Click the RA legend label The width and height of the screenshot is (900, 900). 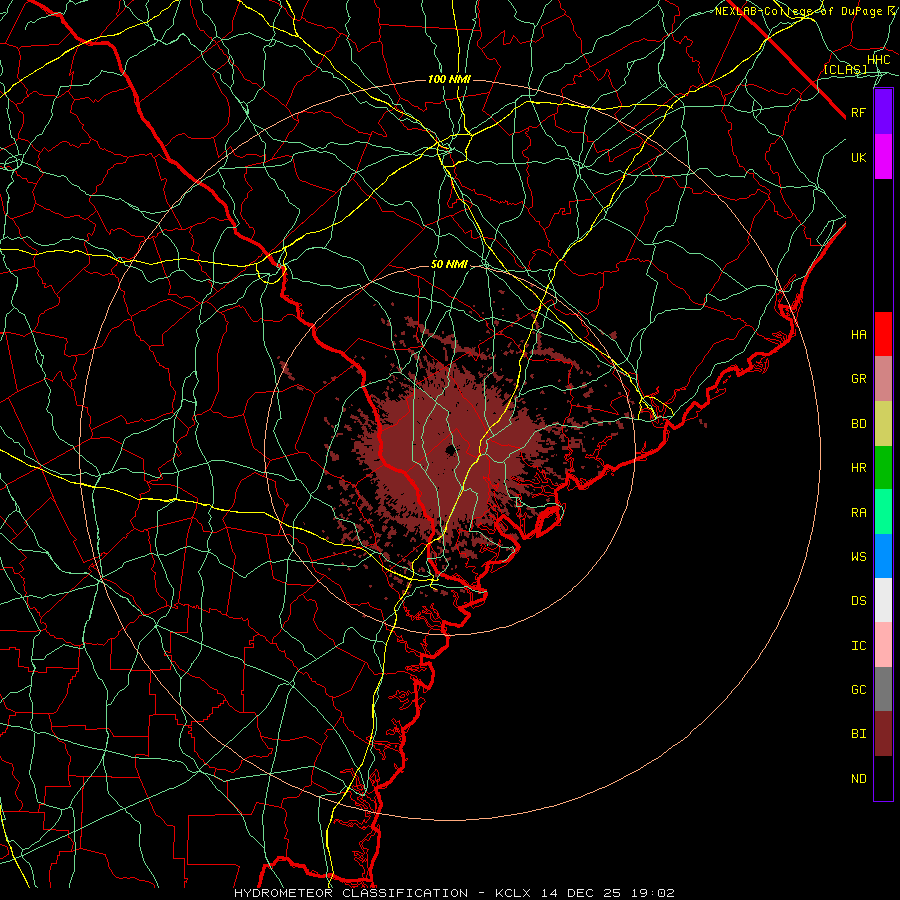pos(859,513)
